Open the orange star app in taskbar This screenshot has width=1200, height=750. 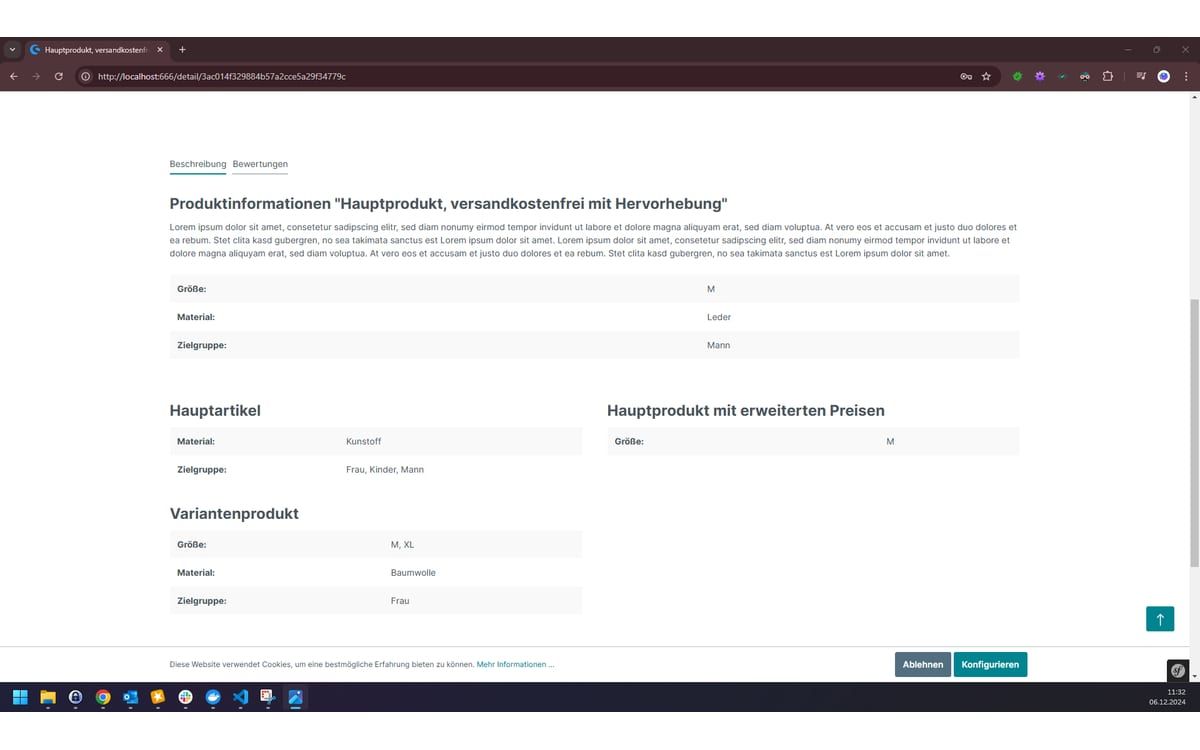coord(157,697)
